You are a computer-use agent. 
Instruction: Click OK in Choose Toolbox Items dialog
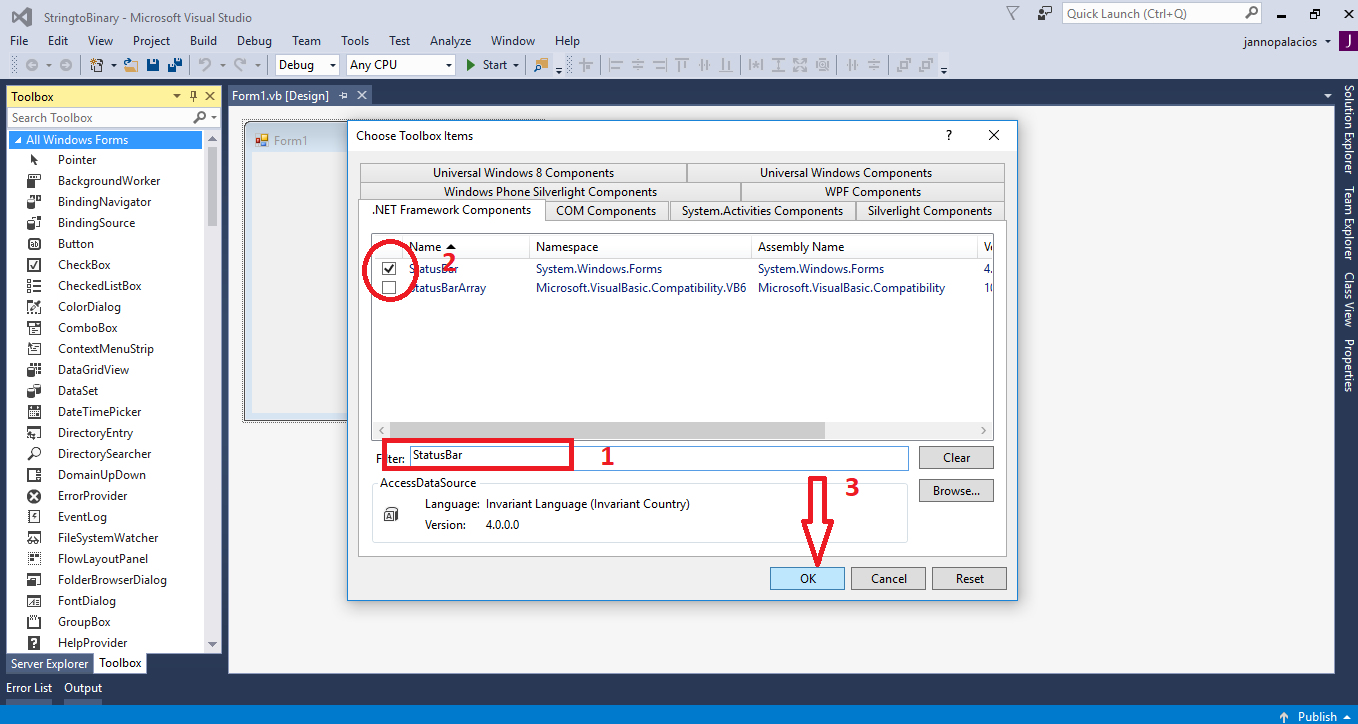808,578
